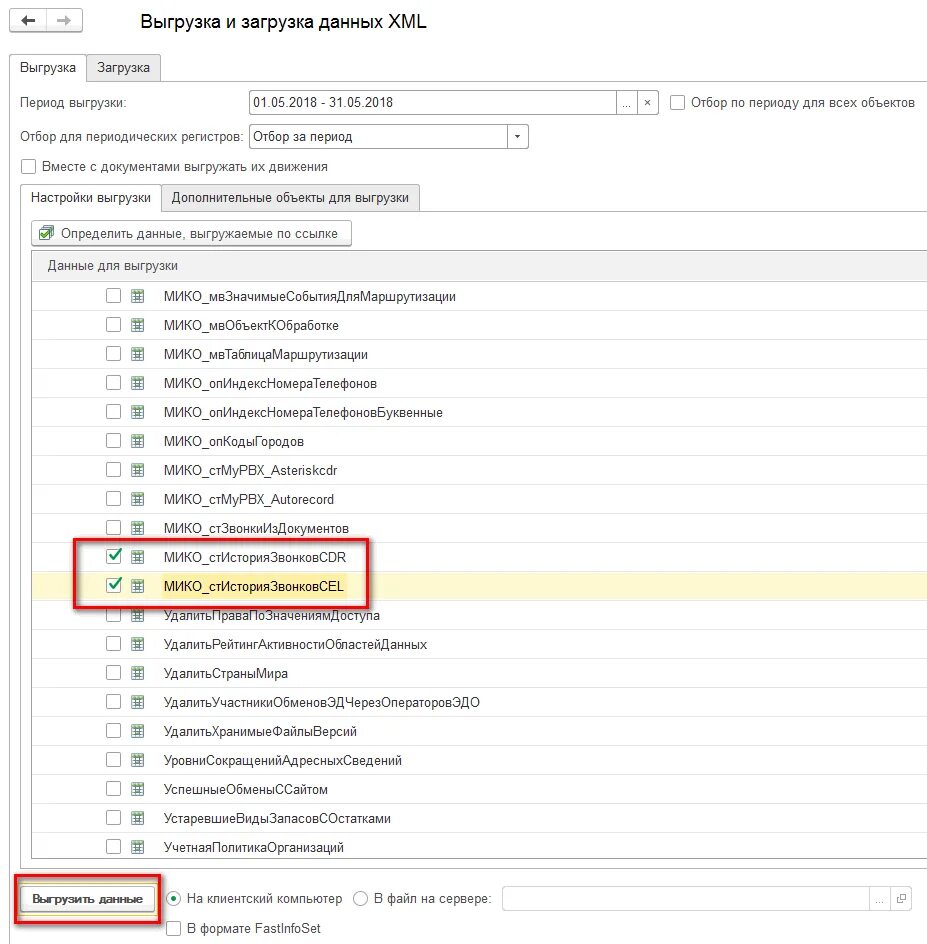Open 'Отбор для периодических регистров' dropdown arrow

[517, 137]
